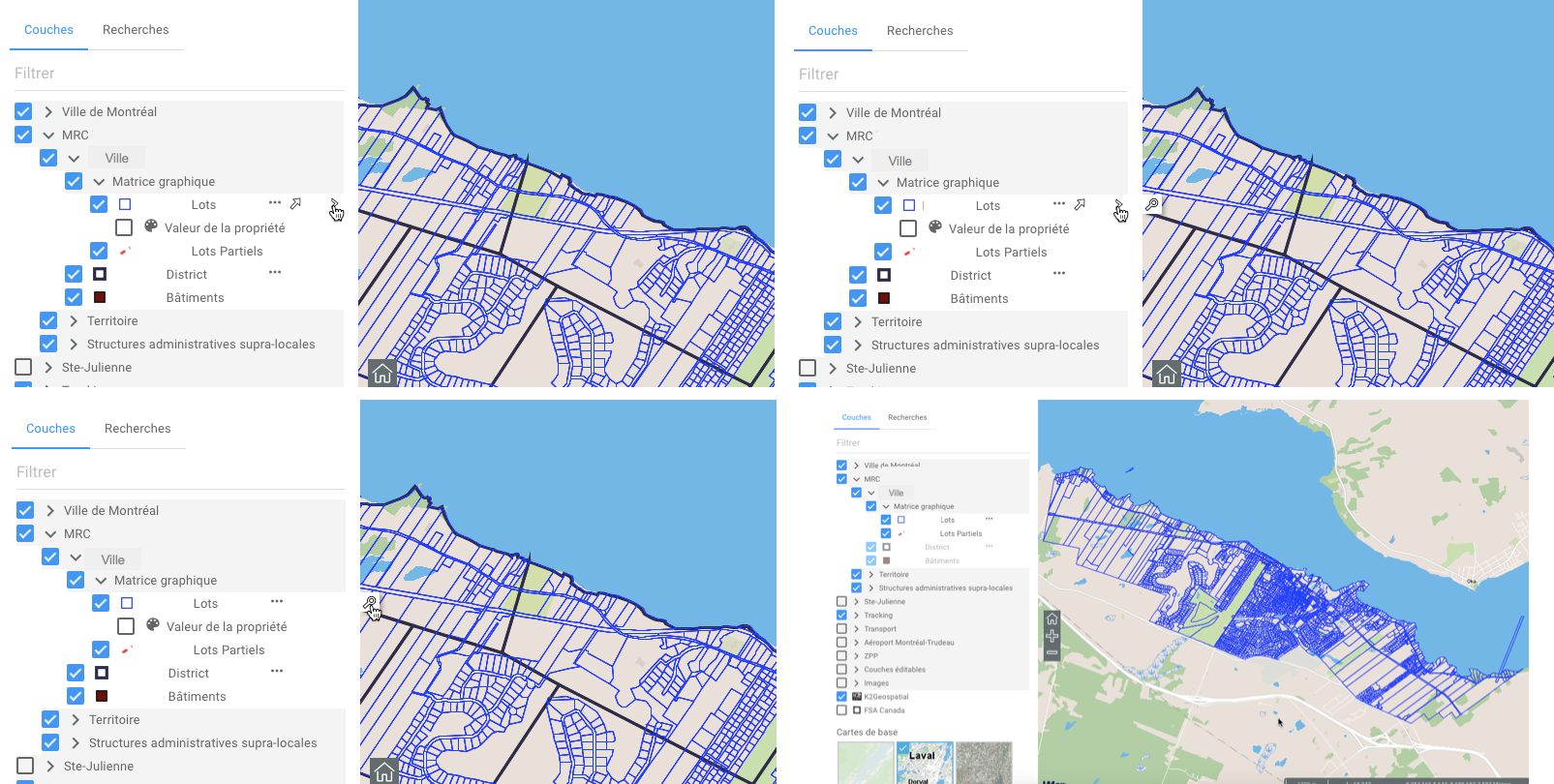Uncheck the Tracking layer checkbox

pos(841,616)
